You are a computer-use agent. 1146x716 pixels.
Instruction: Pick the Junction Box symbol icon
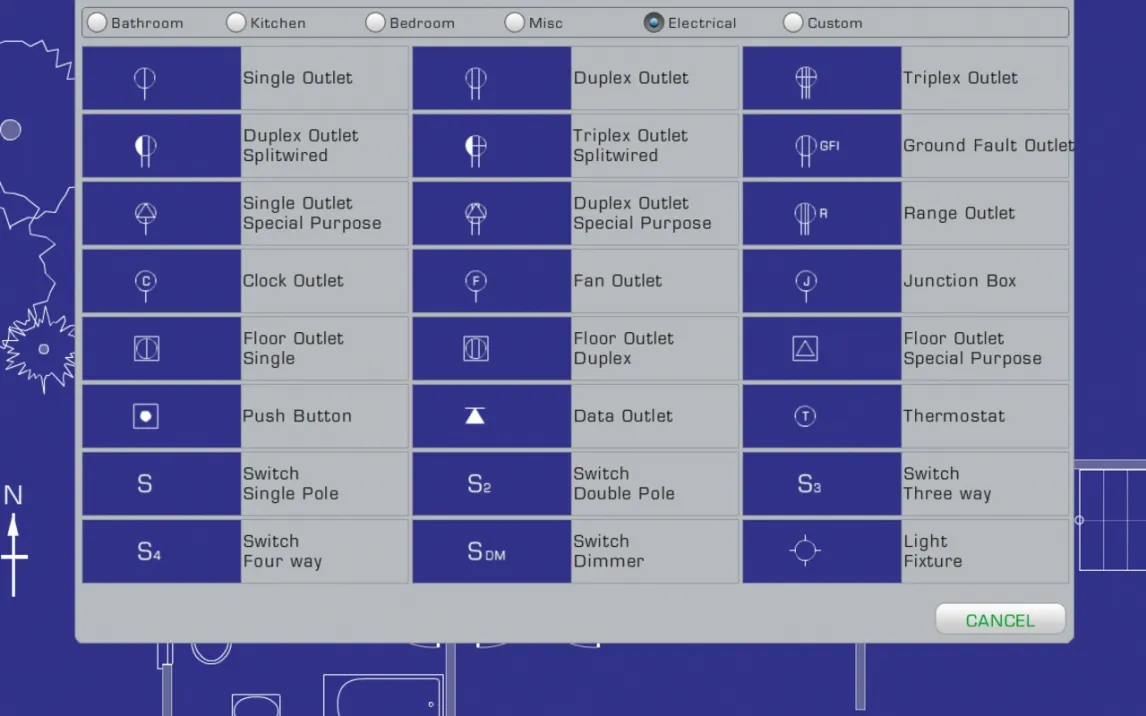806,283
